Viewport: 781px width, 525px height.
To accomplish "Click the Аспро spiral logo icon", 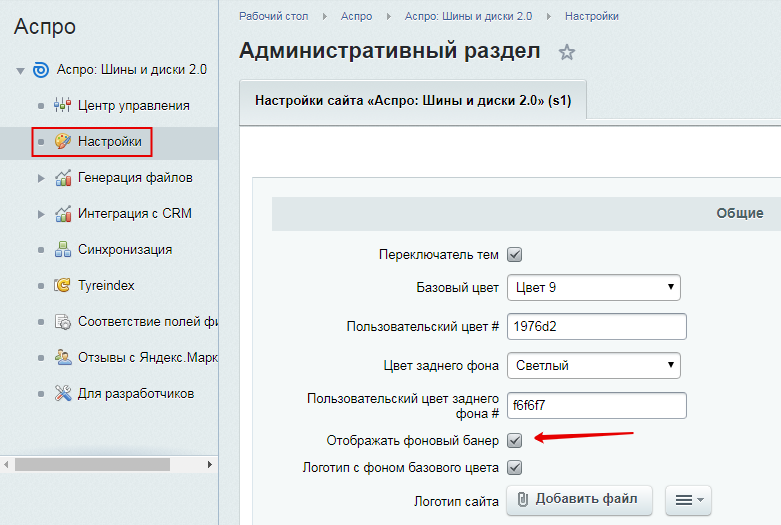I will point(41,70).
